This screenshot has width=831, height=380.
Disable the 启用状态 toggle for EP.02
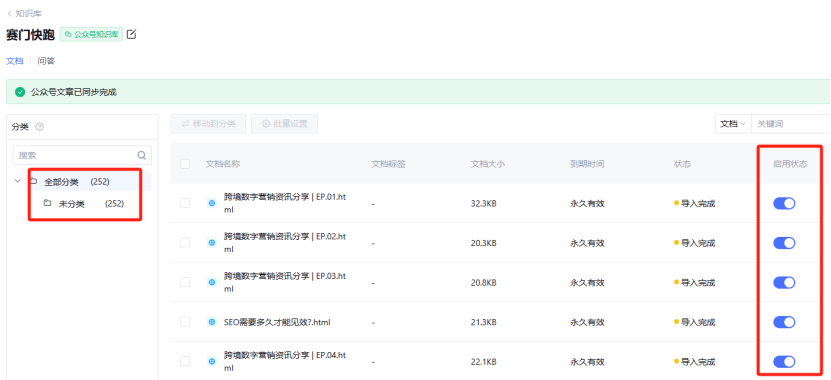(x=784, y=243)
